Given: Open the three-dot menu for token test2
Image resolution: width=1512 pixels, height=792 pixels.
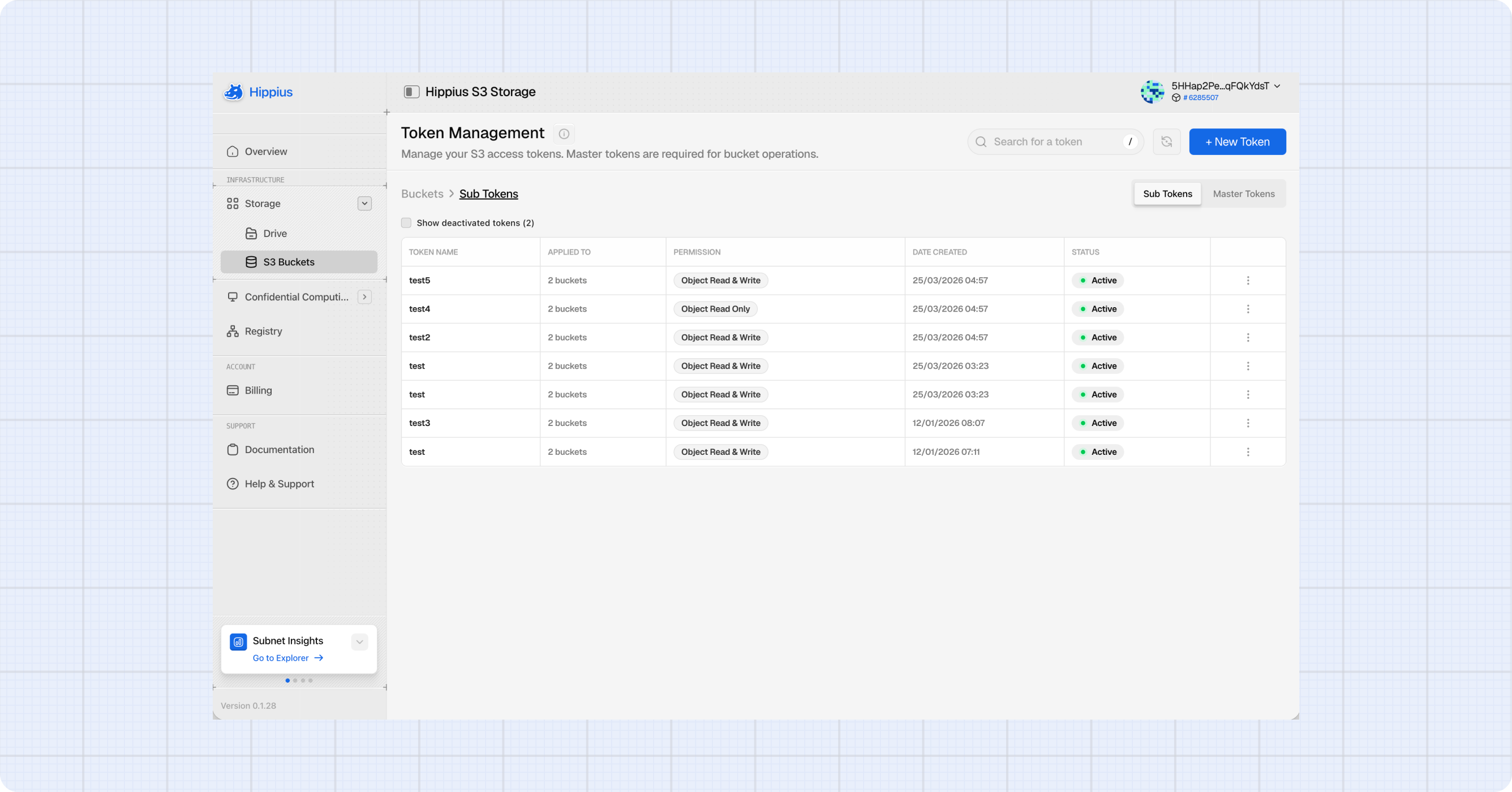Looking at the screenshot, I should (x=1248, y=338).
